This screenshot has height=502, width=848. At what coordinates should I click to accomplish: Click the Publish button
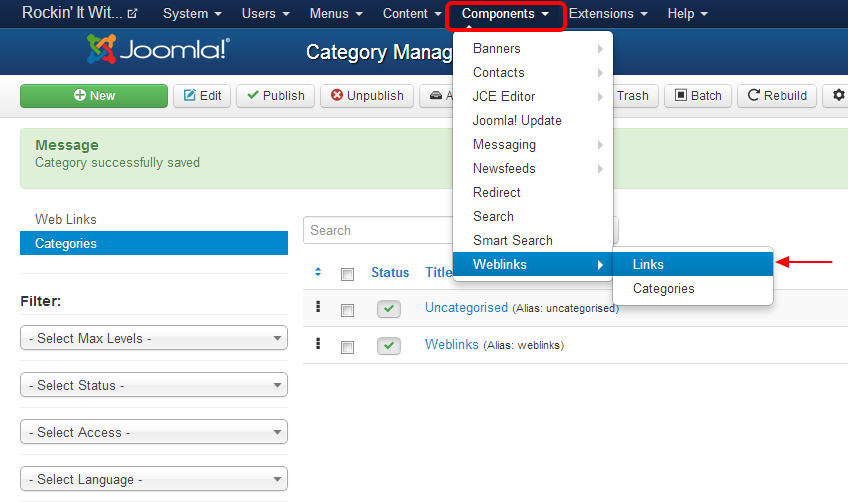[x=275, y=96]
